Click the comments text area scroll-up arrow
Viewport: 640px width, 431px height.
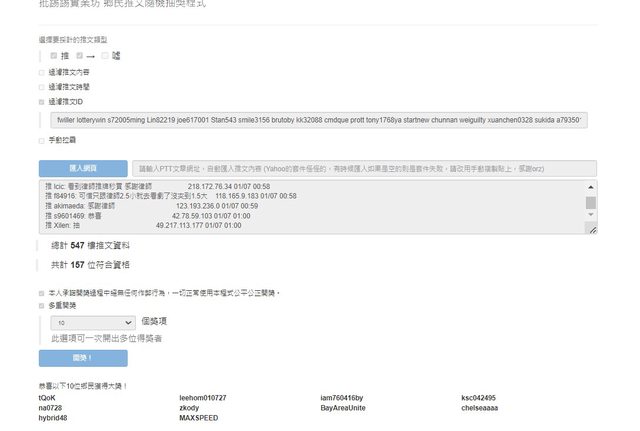[591, 186]
